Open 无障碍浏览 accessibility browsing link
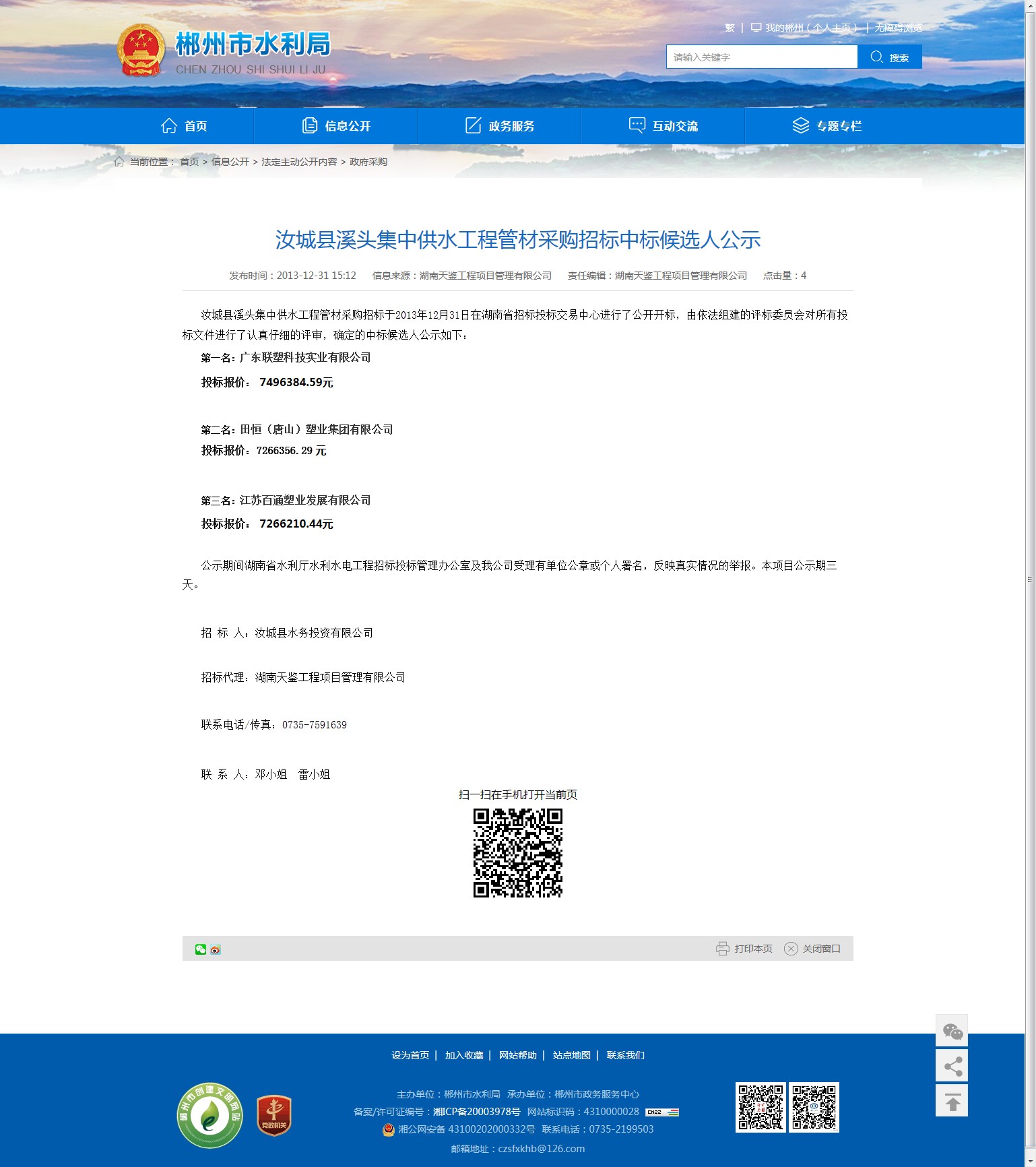 [899, 28]
